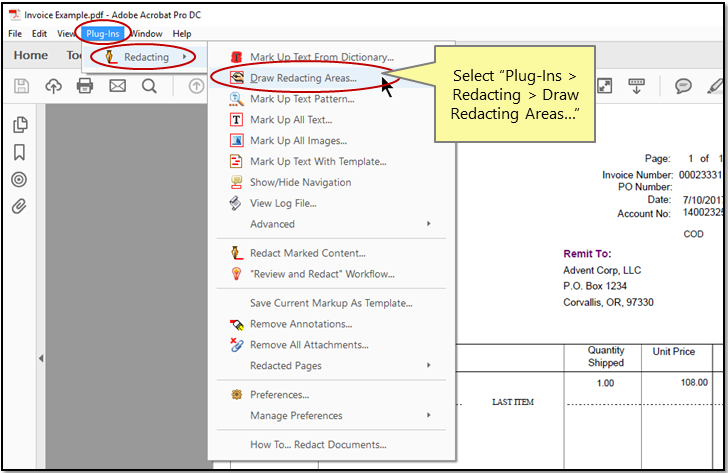Click the Search magnifier icon in toolbar
Viewport: 728px width, 473px height.
click(149, 86)
